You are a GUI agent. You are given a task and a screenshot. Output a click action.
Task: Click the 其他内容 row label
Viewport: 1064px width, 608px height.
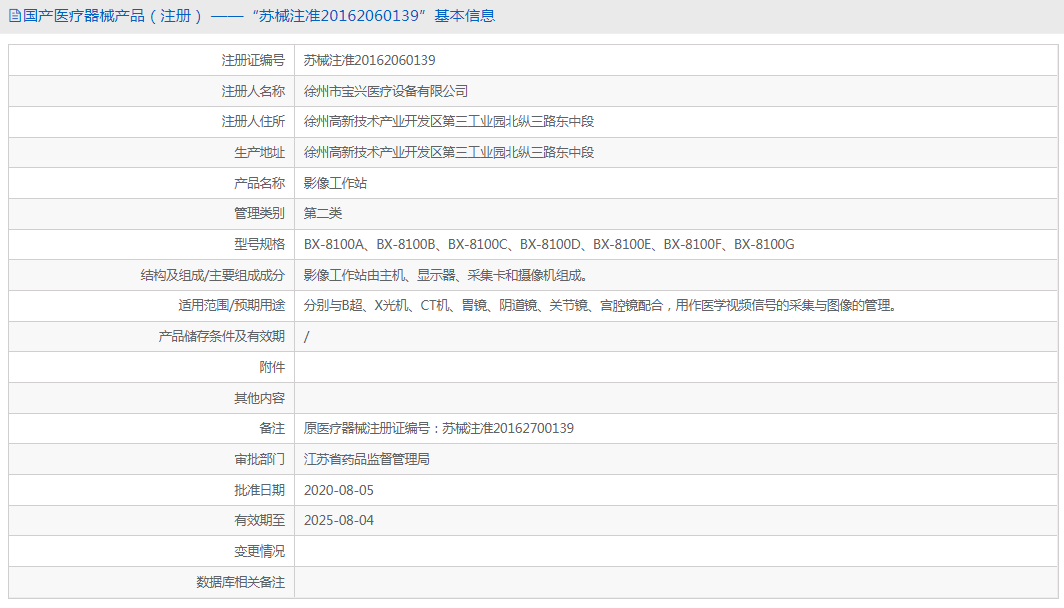coord(259,398)
